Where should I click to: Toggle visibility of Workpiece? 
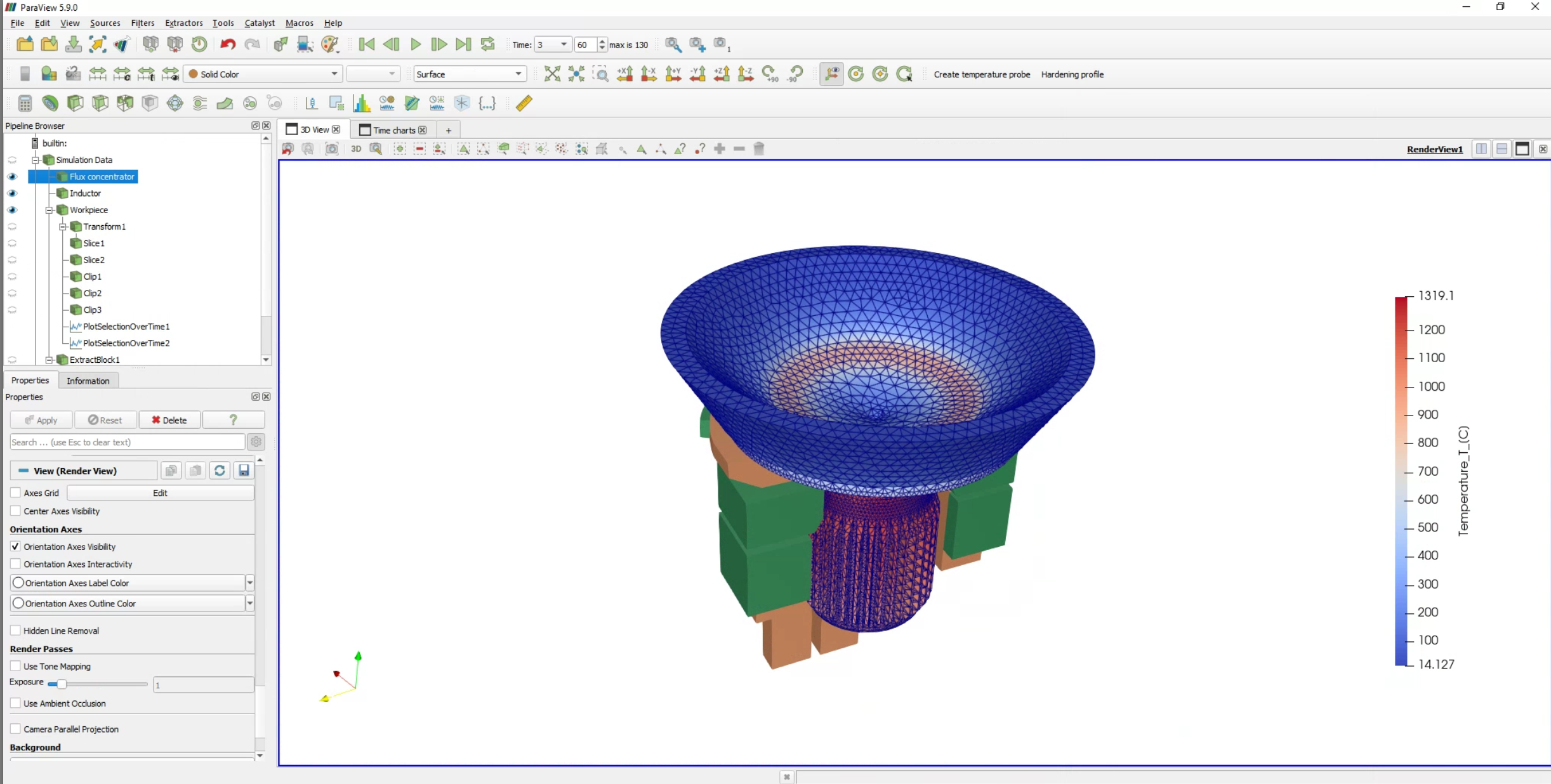click(x=12, y=210)
